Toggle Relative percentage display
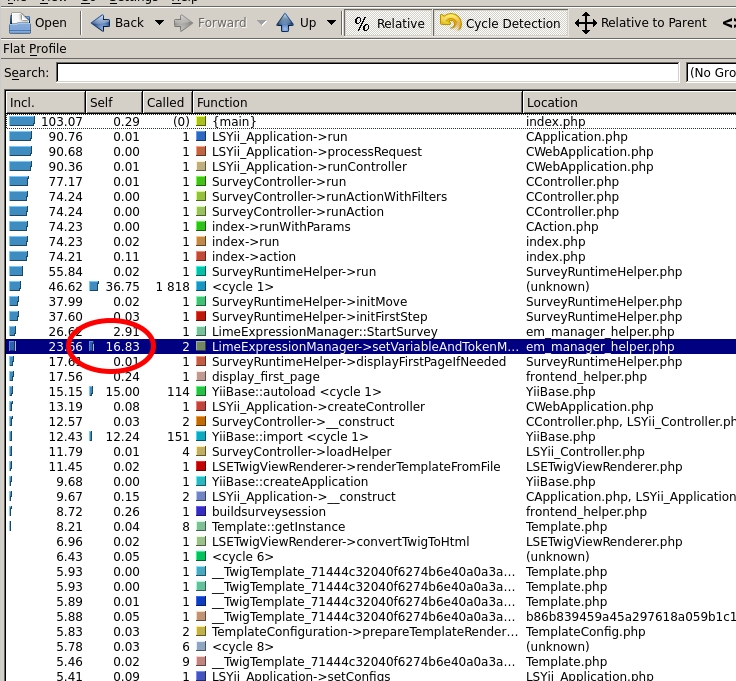This screenshot has width=736, height=681. click(x=389, y=22)
